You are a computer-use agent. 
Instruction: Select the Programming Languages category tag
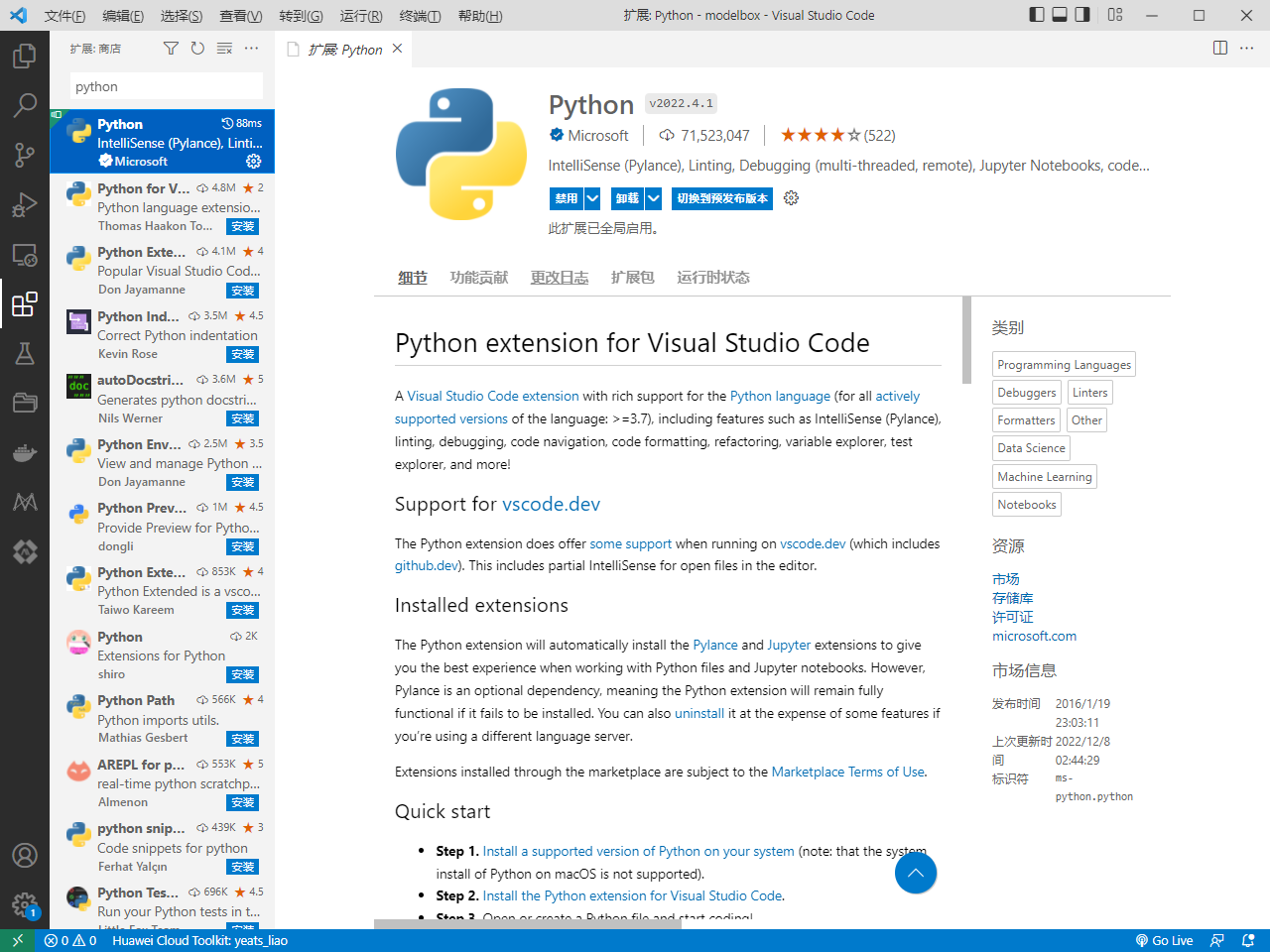pos(1064,365)
